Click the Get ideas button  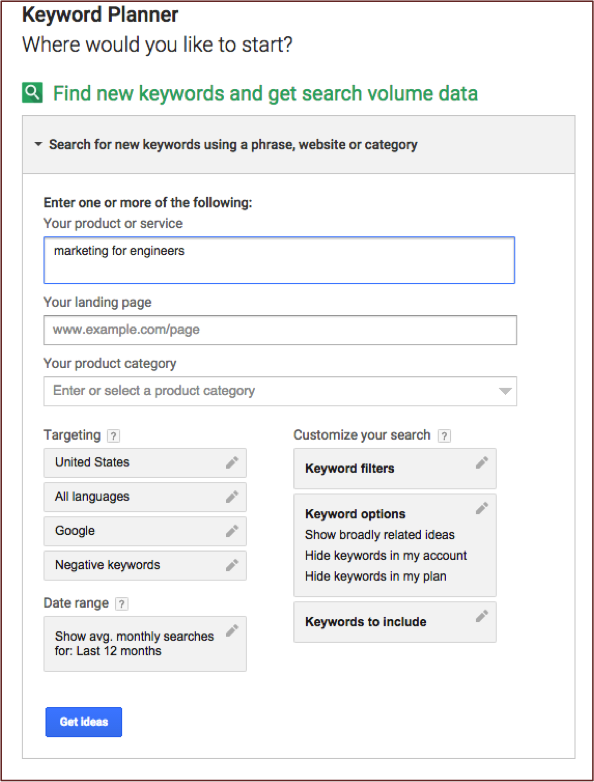pos(84,722)
